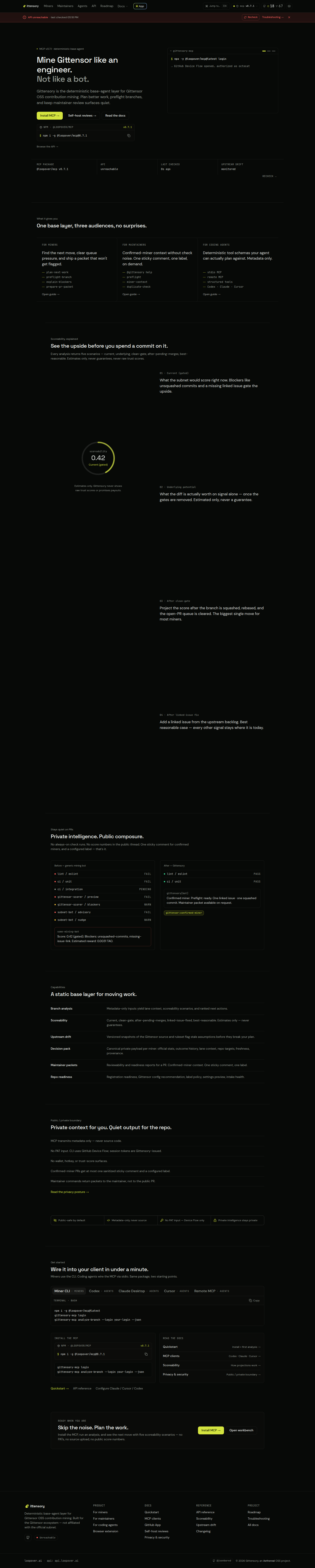This screenshot has height=1568, width=315.
Task: Click the App button in the header
Action: click(x=140, y=6)
